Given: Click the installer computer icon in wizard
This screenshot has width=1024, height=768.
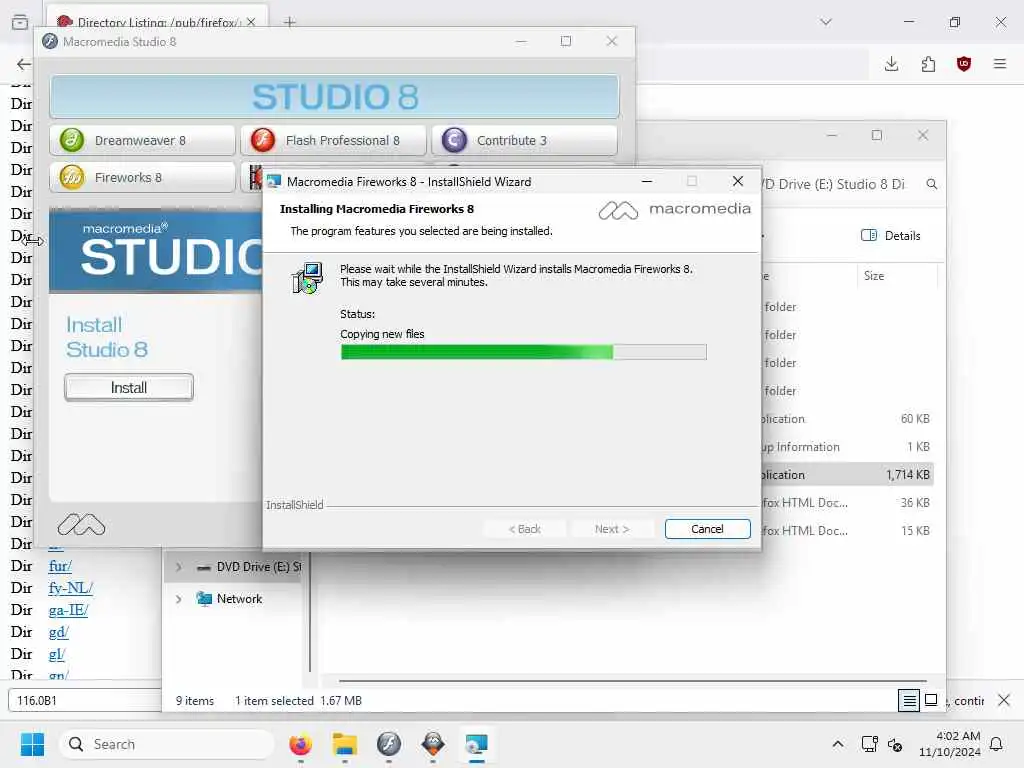Looking at the screenshot, I should (x=307, y=278).
